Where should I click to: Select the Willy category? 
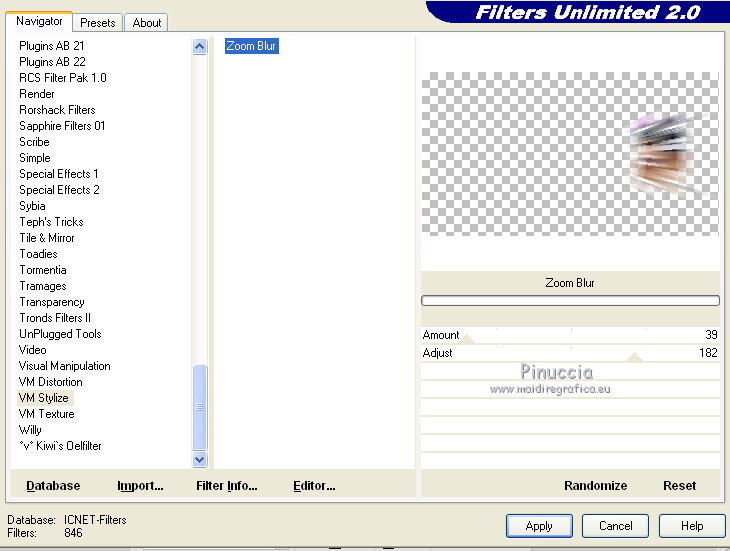click(x=30, y=430)
